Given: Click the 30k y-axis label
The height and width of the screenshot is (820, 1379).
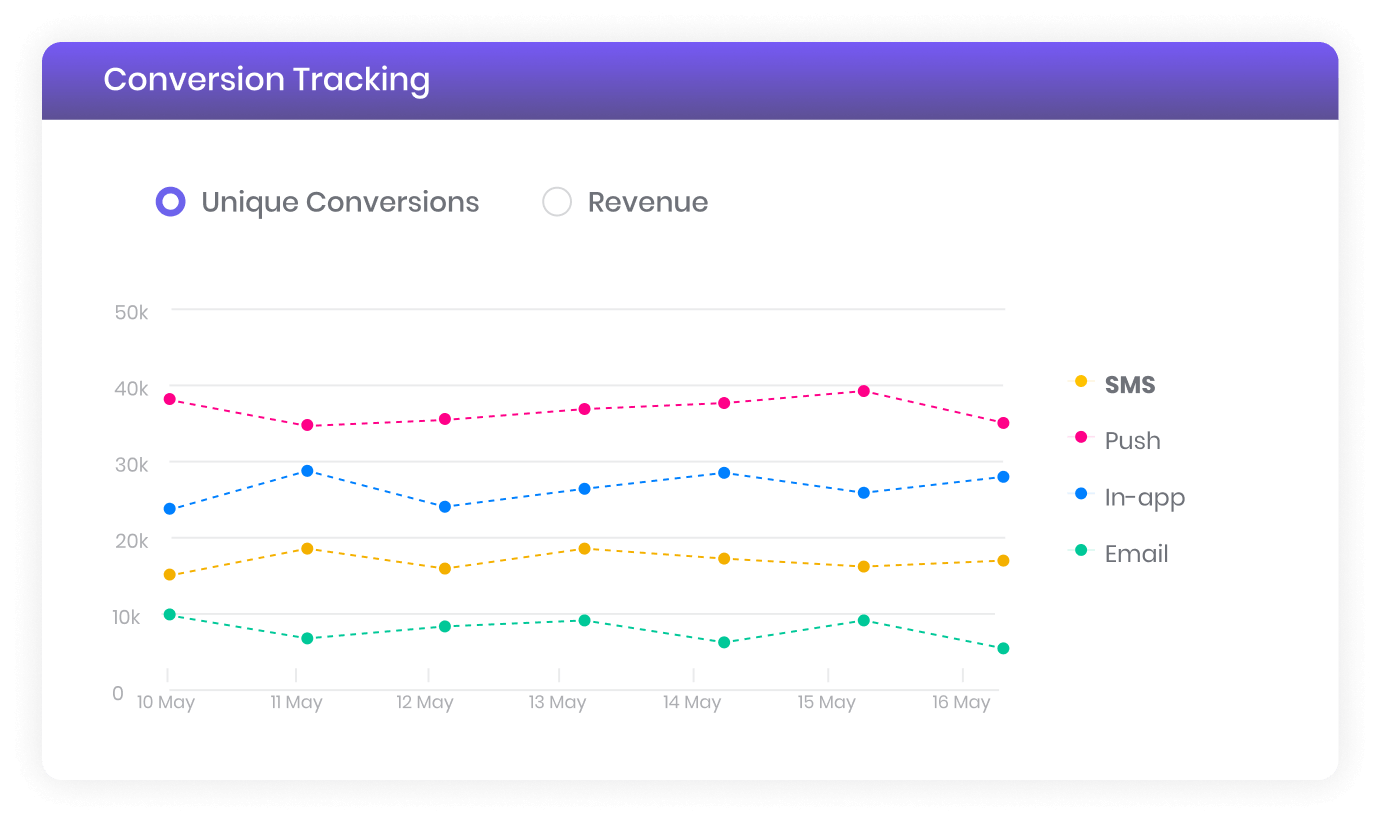Looking at the screenshot, I should (131, 465).
